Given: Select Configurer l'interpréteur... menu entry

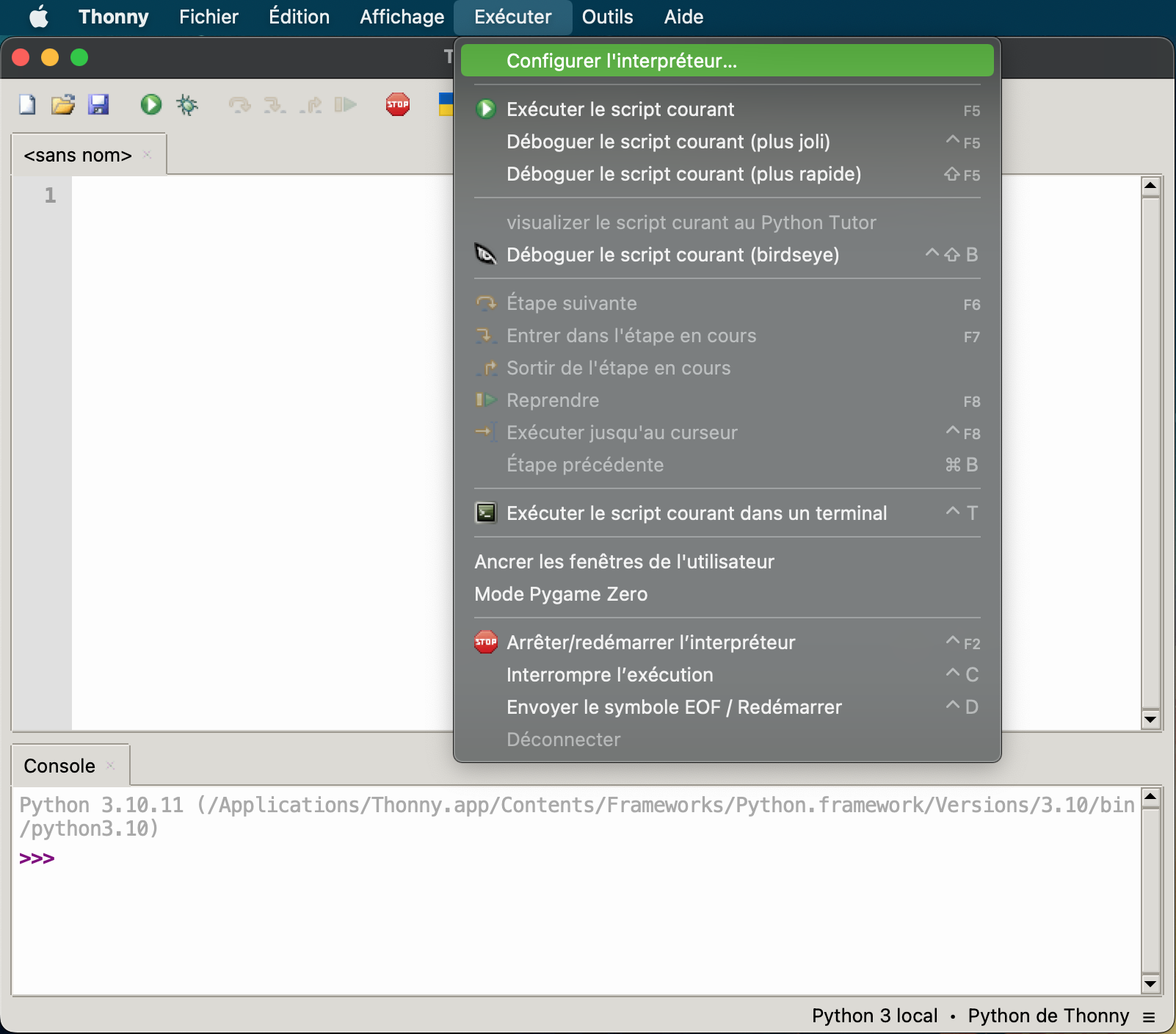Looking at the screenshot, I should (x=621, y=61).
